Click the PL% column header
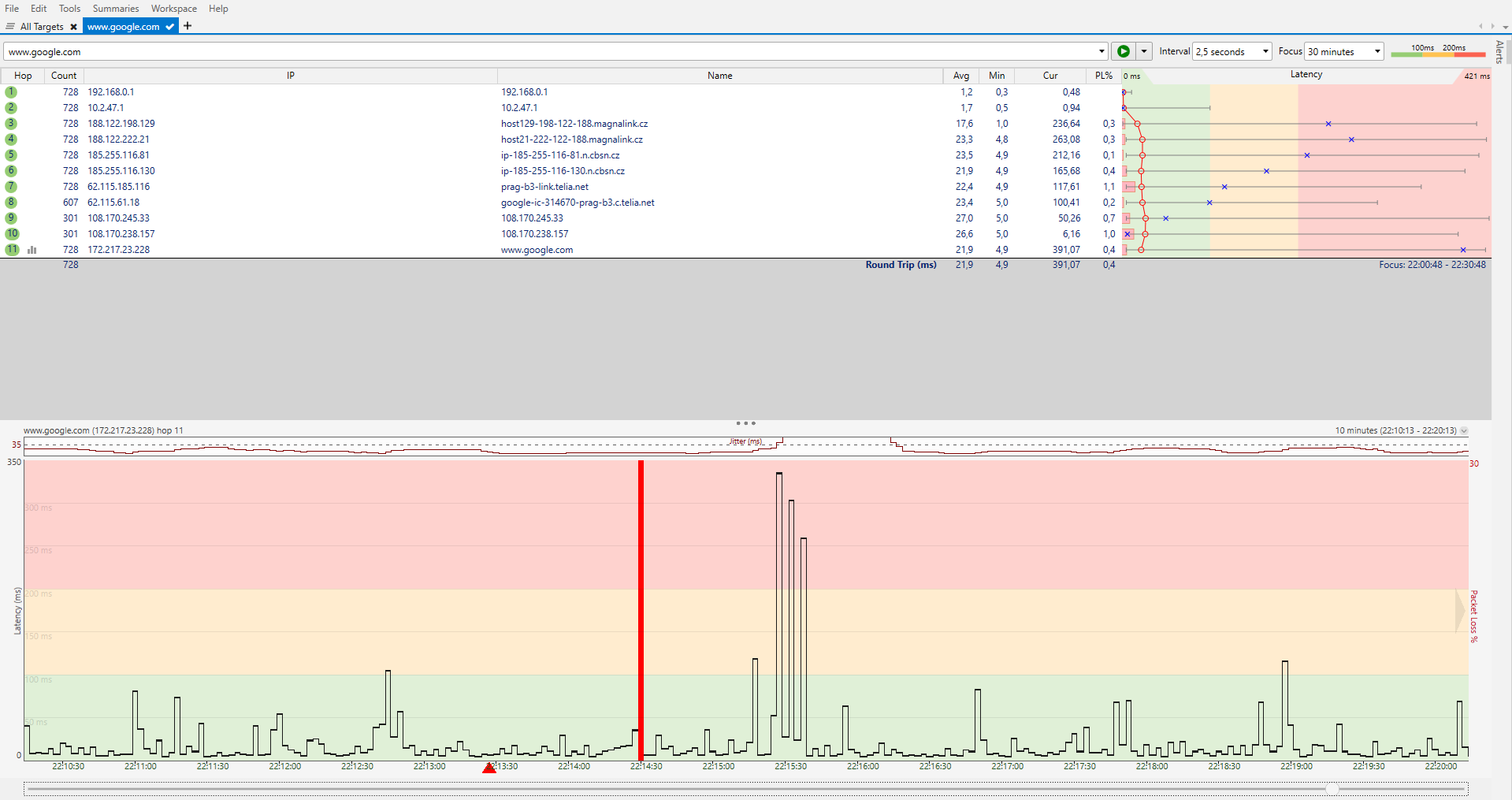The image size is (1512, 800). click(x=1103, y=76)
